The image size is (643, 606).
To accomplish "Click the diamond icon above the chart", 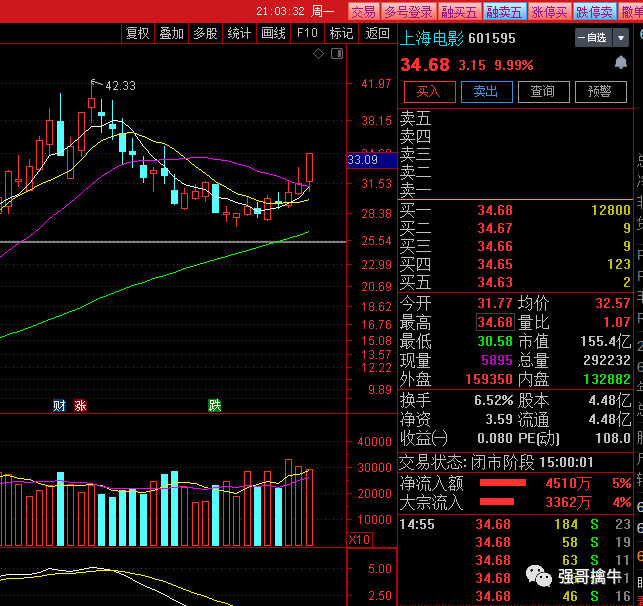I will 318,53.
